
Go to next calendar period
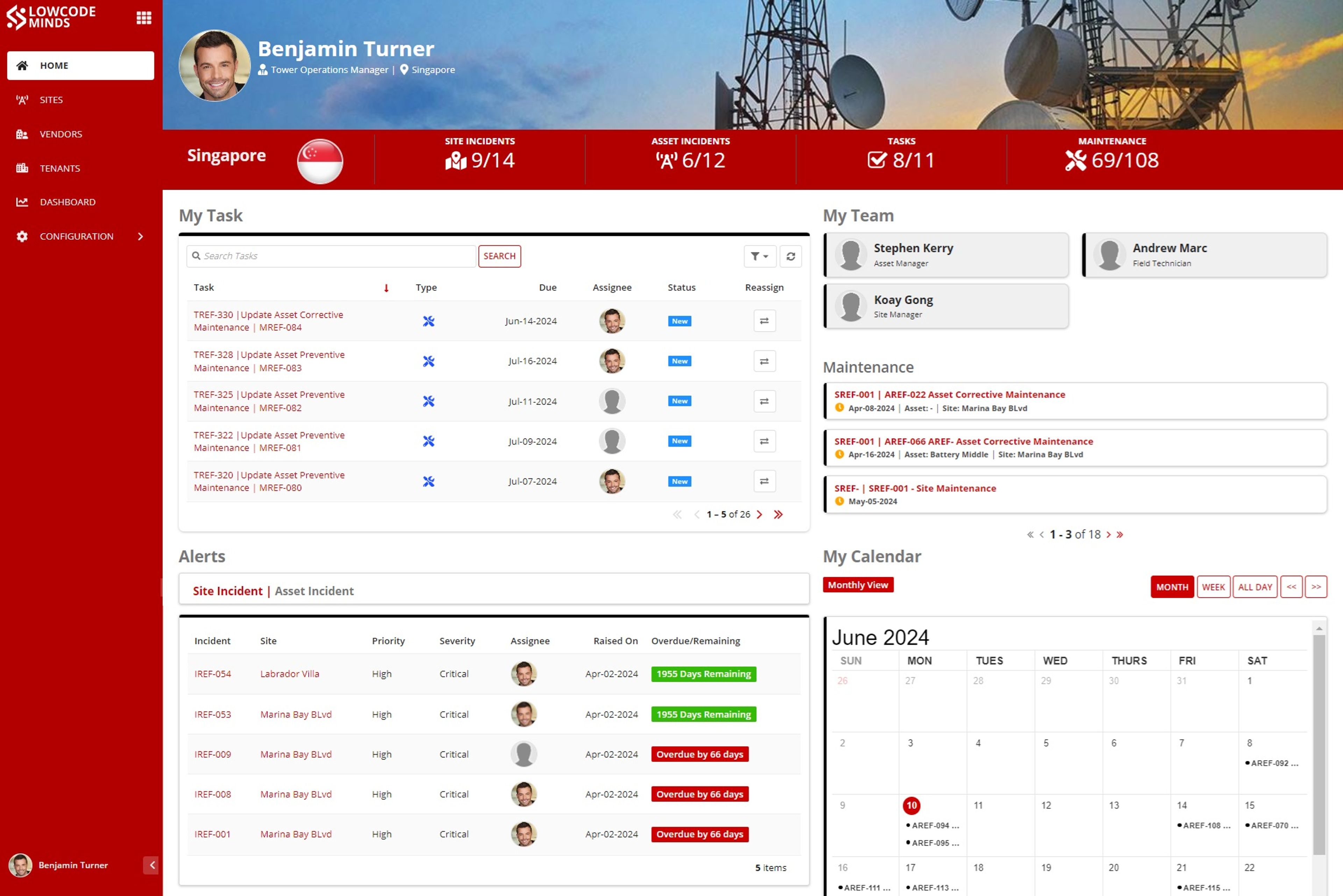[x=1316, y=587]
